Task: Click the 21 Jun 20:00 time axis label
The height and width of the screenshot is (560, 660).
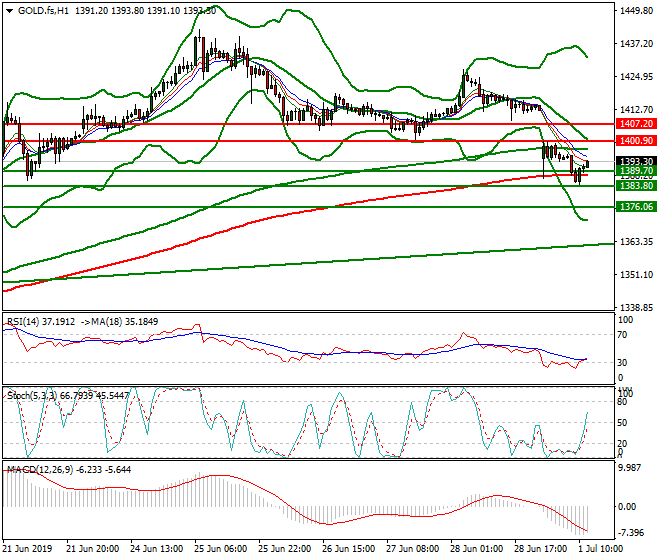Action: (93, 549)
